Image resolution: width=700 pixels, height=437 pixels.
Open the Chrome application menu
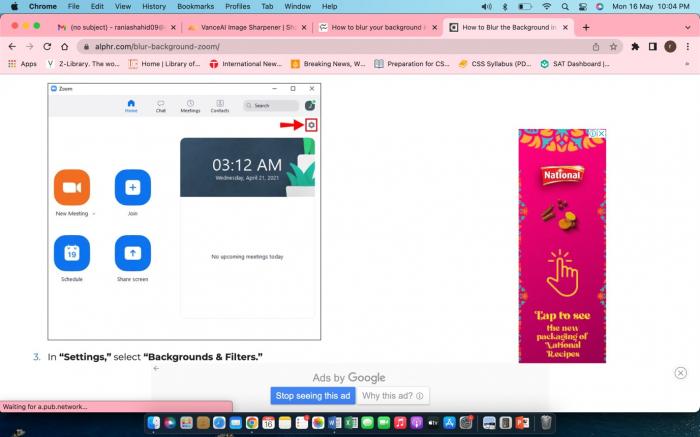tap(43, 6)
